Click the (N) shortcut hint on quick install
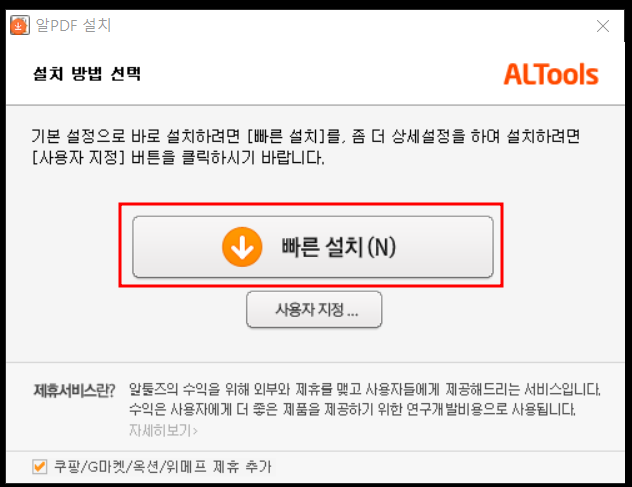 pos(381,247)
